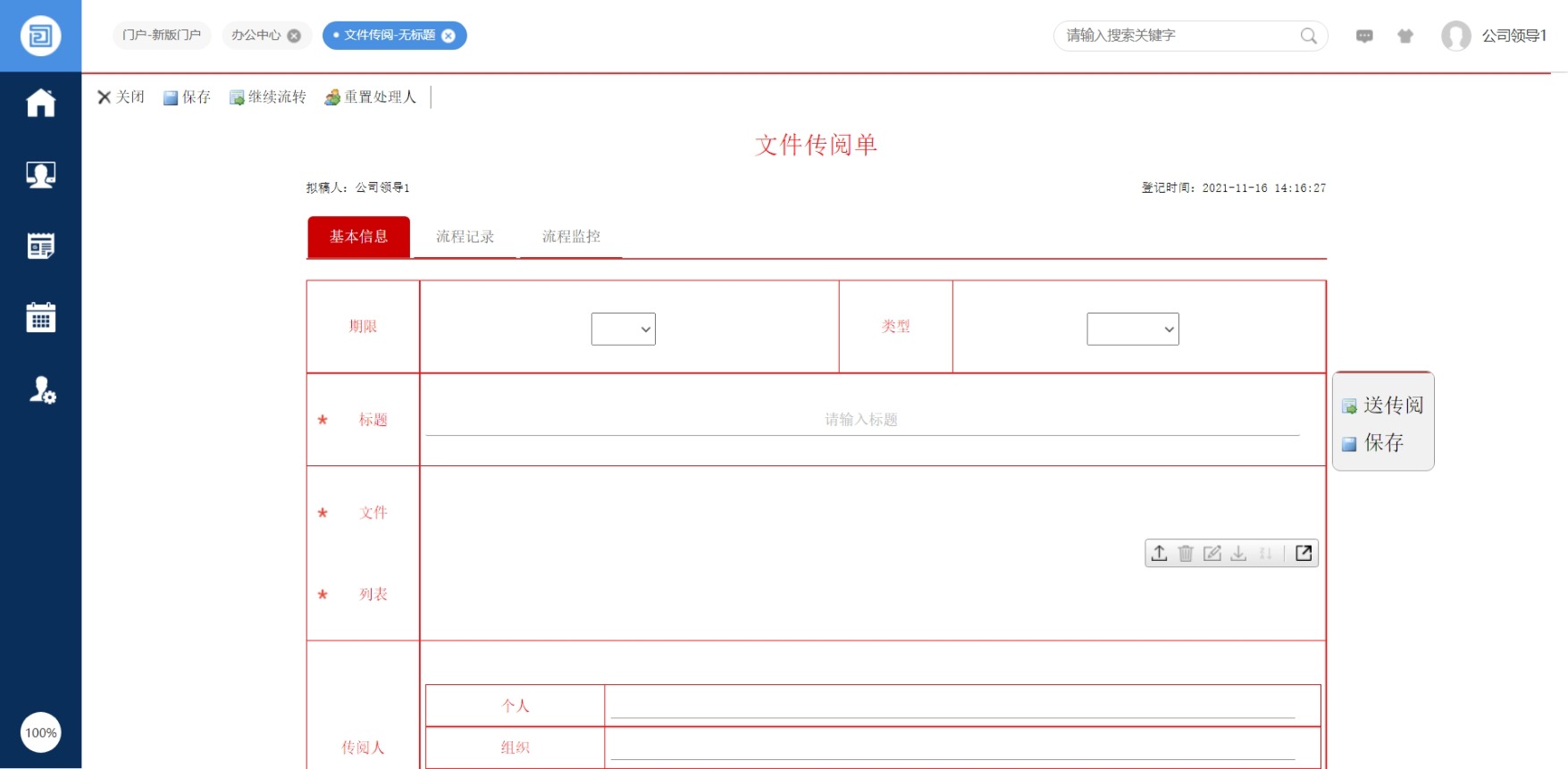The image size is (1568, 769).
Task: Click the download file icon
Action: [x=1238, y=553]
